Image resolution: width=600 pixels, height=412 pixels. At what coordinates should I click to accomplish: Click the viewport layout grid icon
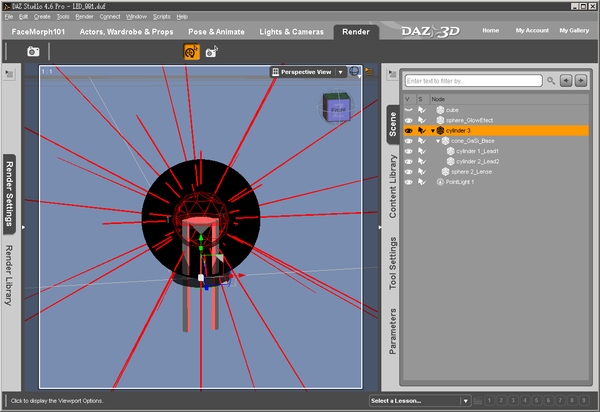point(275,72)
